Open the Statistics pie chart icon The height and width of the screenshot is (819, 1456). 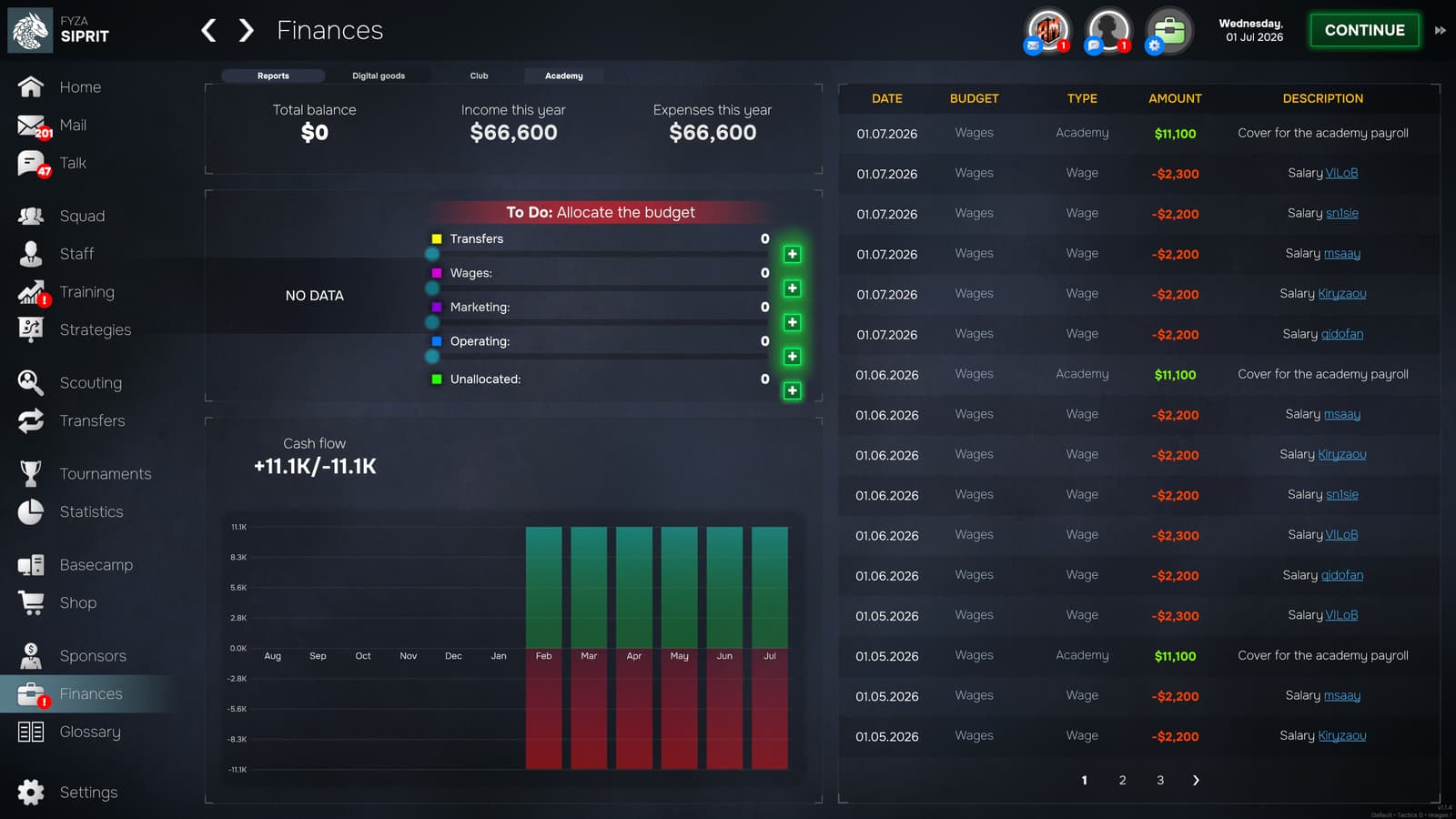(31, 511)
